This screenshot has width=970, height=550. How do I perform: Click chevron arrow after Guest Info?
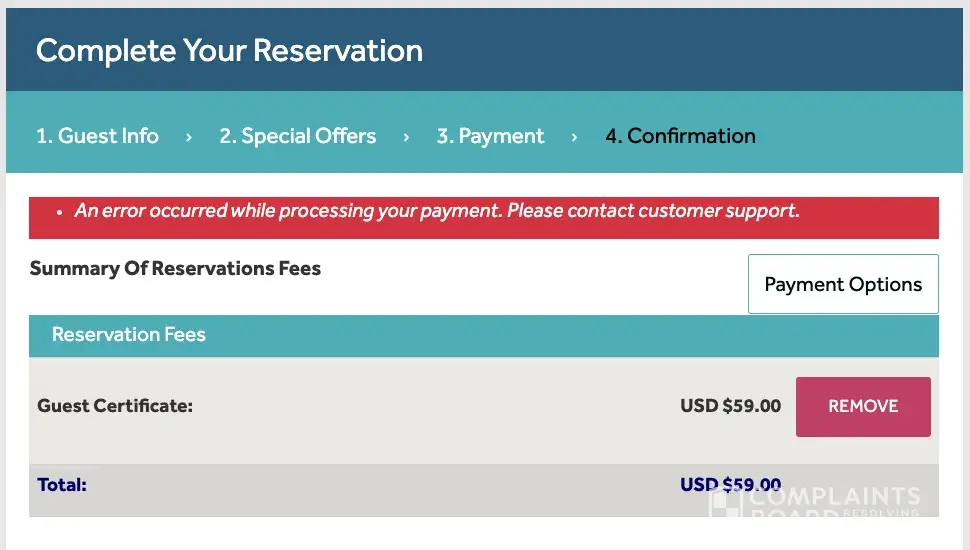pyautogui.click(x=188, y=137)
